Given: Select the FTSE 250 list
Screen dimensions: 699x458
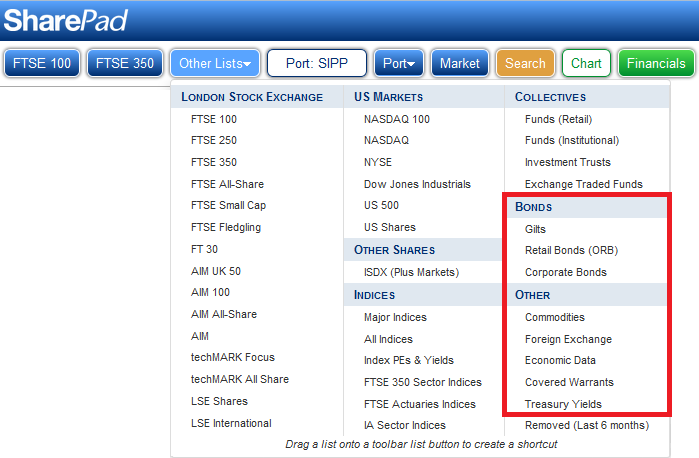Looking at the screenshot, I should (x=214, y=140).
